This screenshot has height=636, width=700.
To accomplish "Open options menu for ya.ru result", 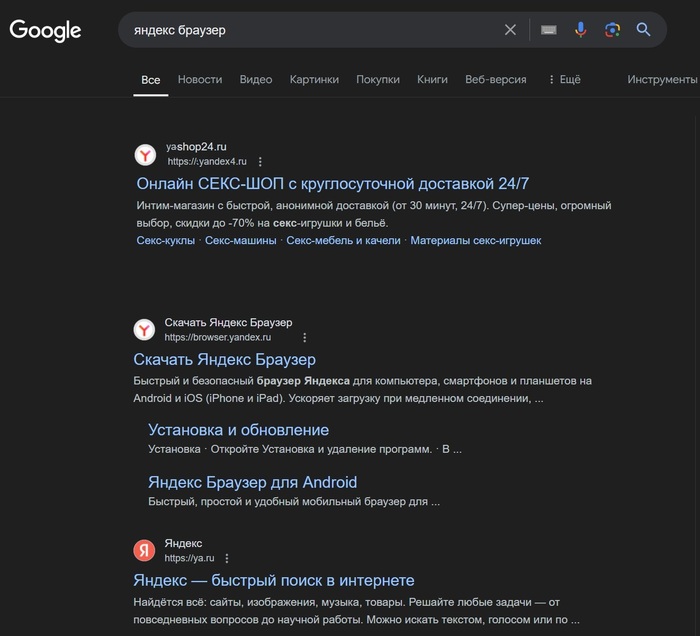I will (x=227, y=558).
